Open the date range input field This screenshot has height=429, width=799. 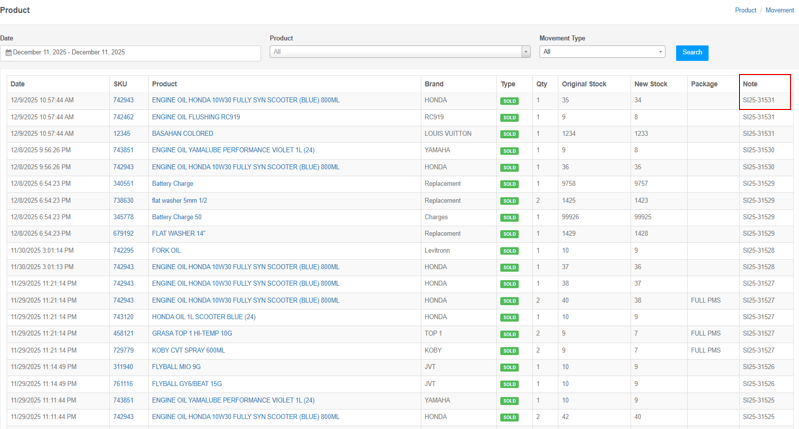click(x=130, y=52)
